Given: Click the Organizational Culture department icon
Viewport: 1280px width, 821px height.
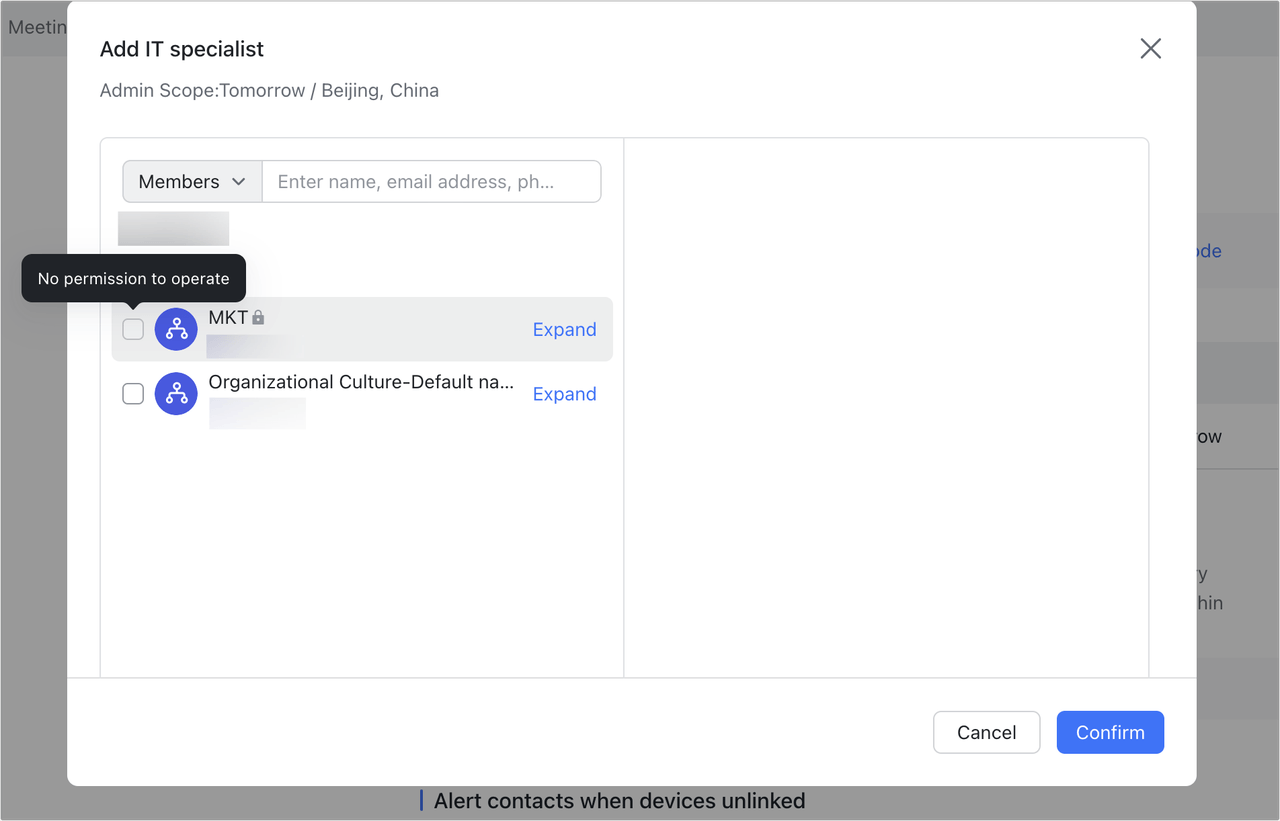Looking at the screenshot, I should [x=176, y=394].
